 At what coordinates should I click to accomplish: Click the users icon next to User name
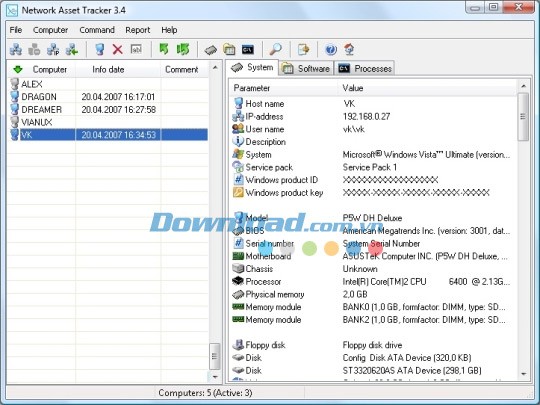[x=238, y=129]
